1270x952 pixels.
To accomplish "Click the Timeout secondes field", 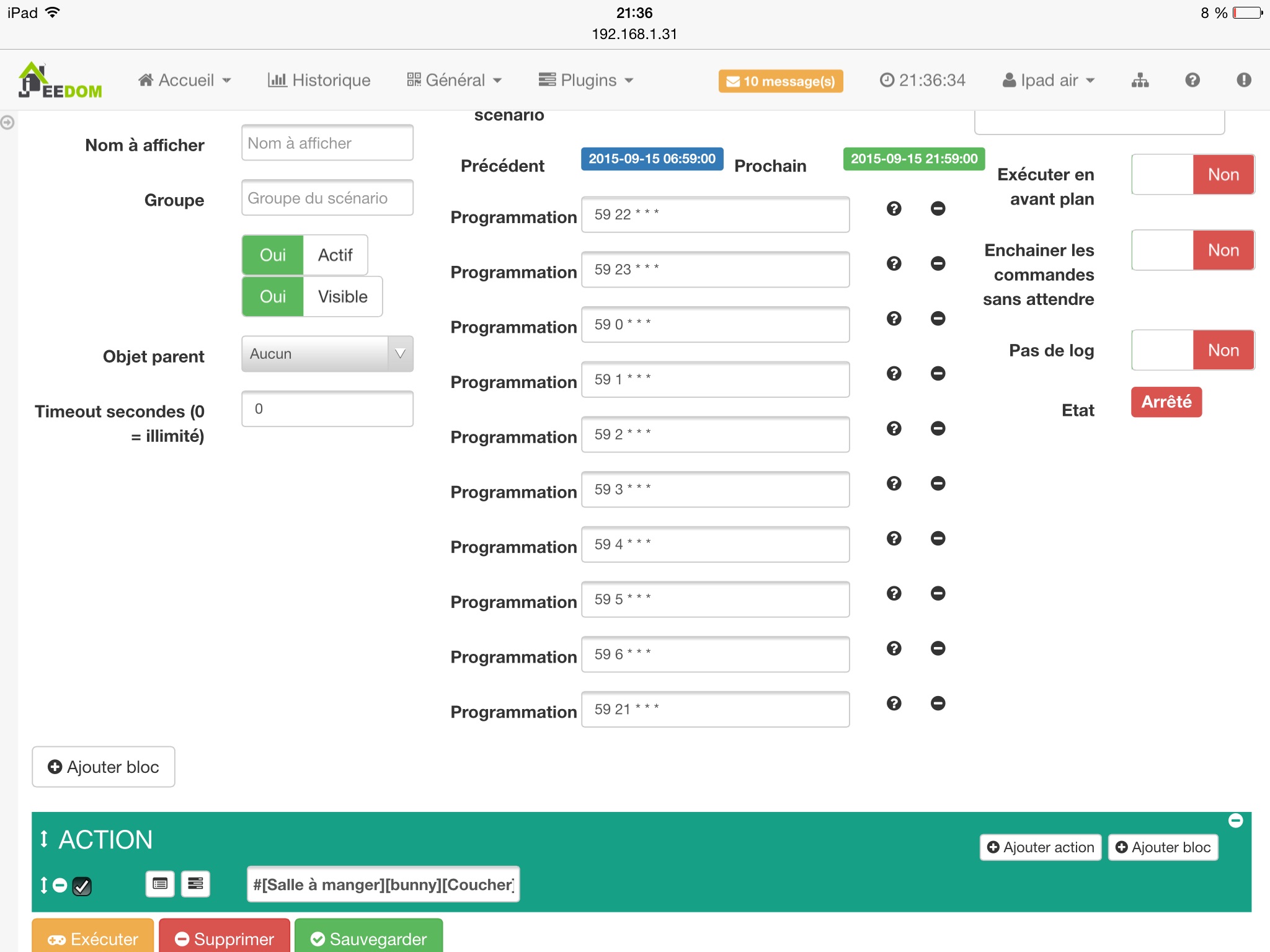I will pos(327,409).
